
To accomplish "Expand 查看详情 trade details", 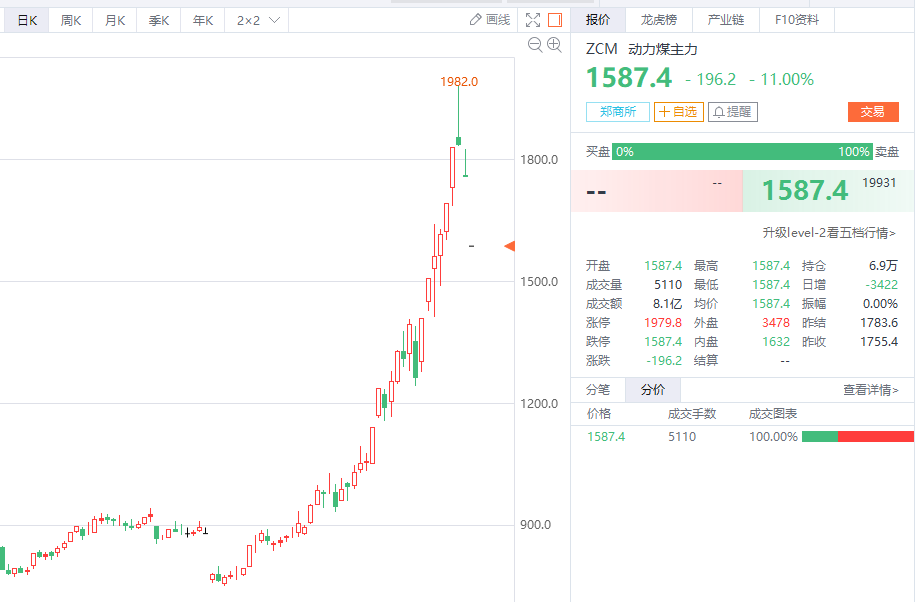I will click(x=870, y=390).
